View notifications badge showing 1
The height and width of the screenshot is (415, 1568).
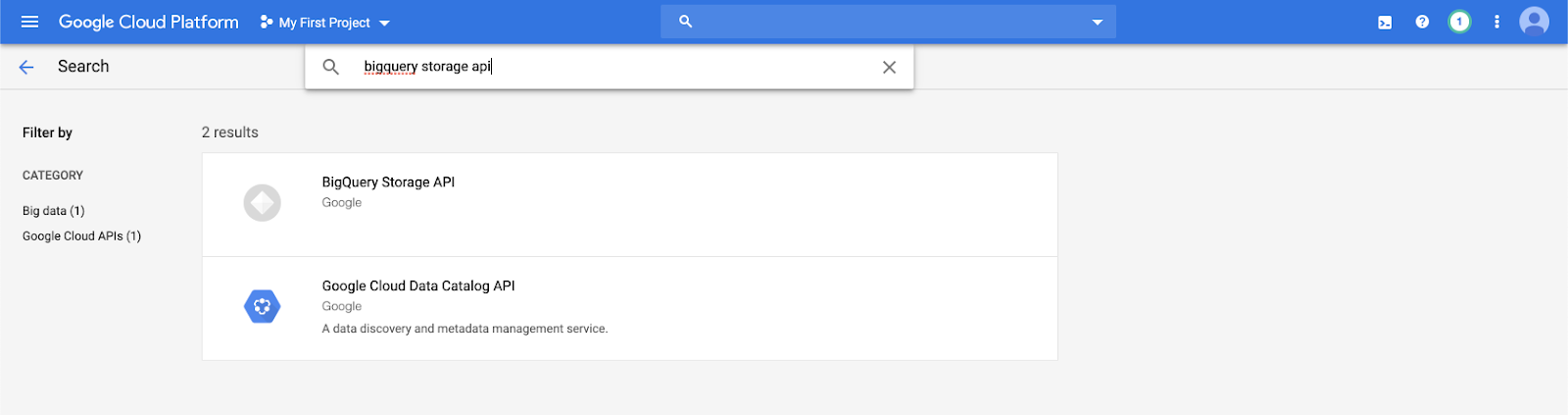pyautogui.click(x=1459, y=22)
